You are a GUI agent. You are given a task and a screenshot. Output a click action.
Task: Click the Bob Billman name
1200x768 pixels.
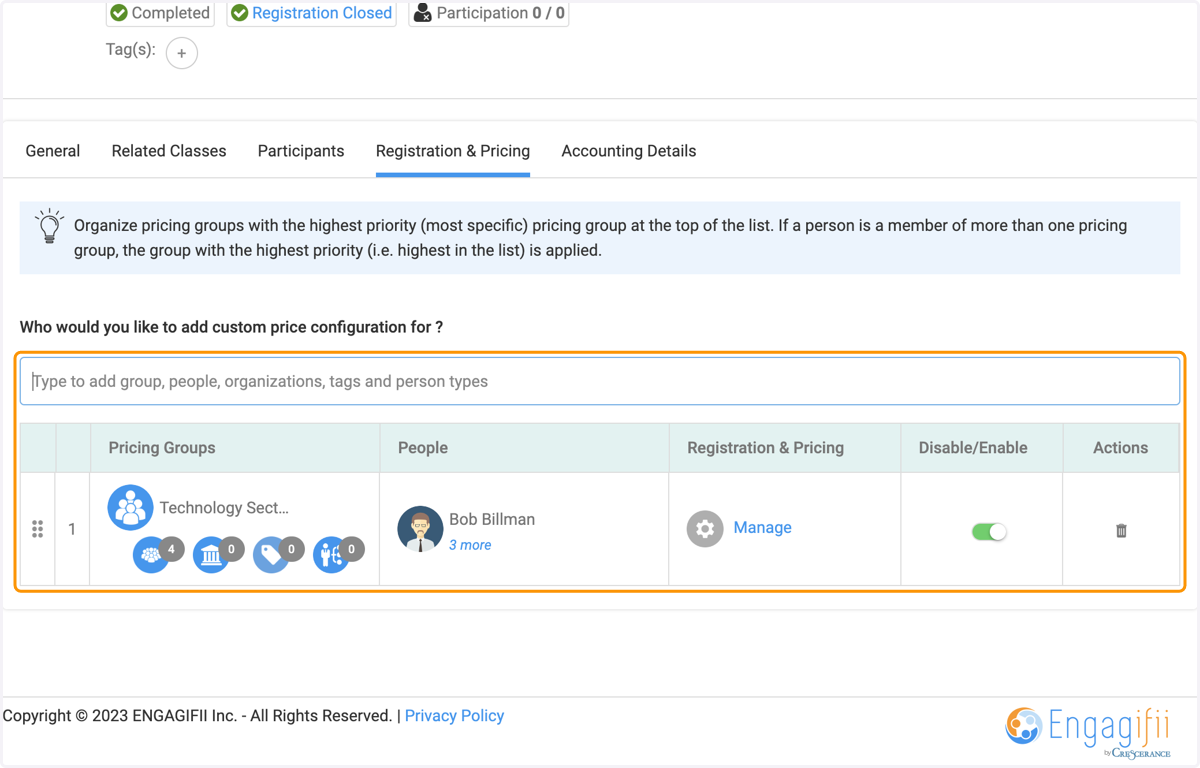[x=492, y=519]
